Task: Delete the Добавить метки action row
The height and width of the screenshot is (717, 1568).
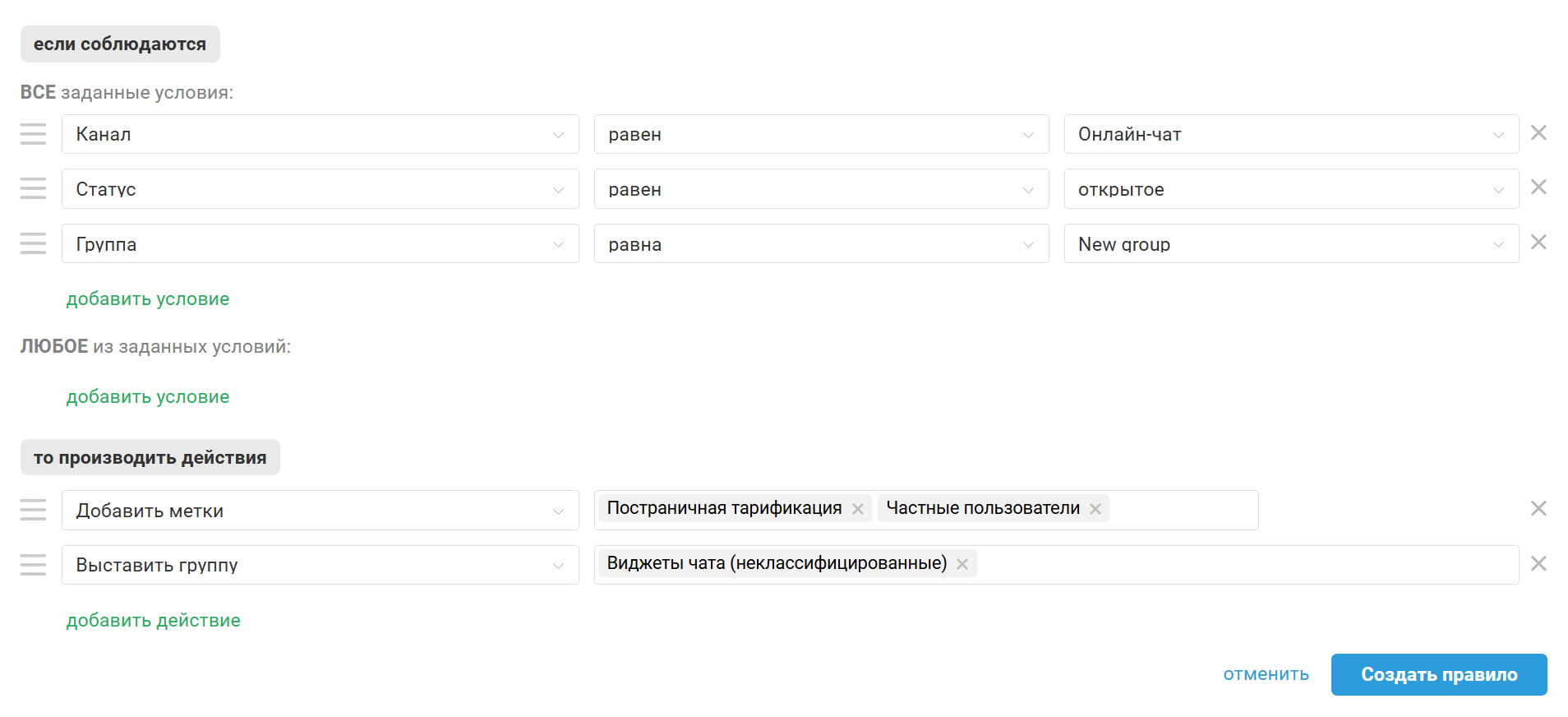Action: pyautogui.click(x=1538, y=508)
